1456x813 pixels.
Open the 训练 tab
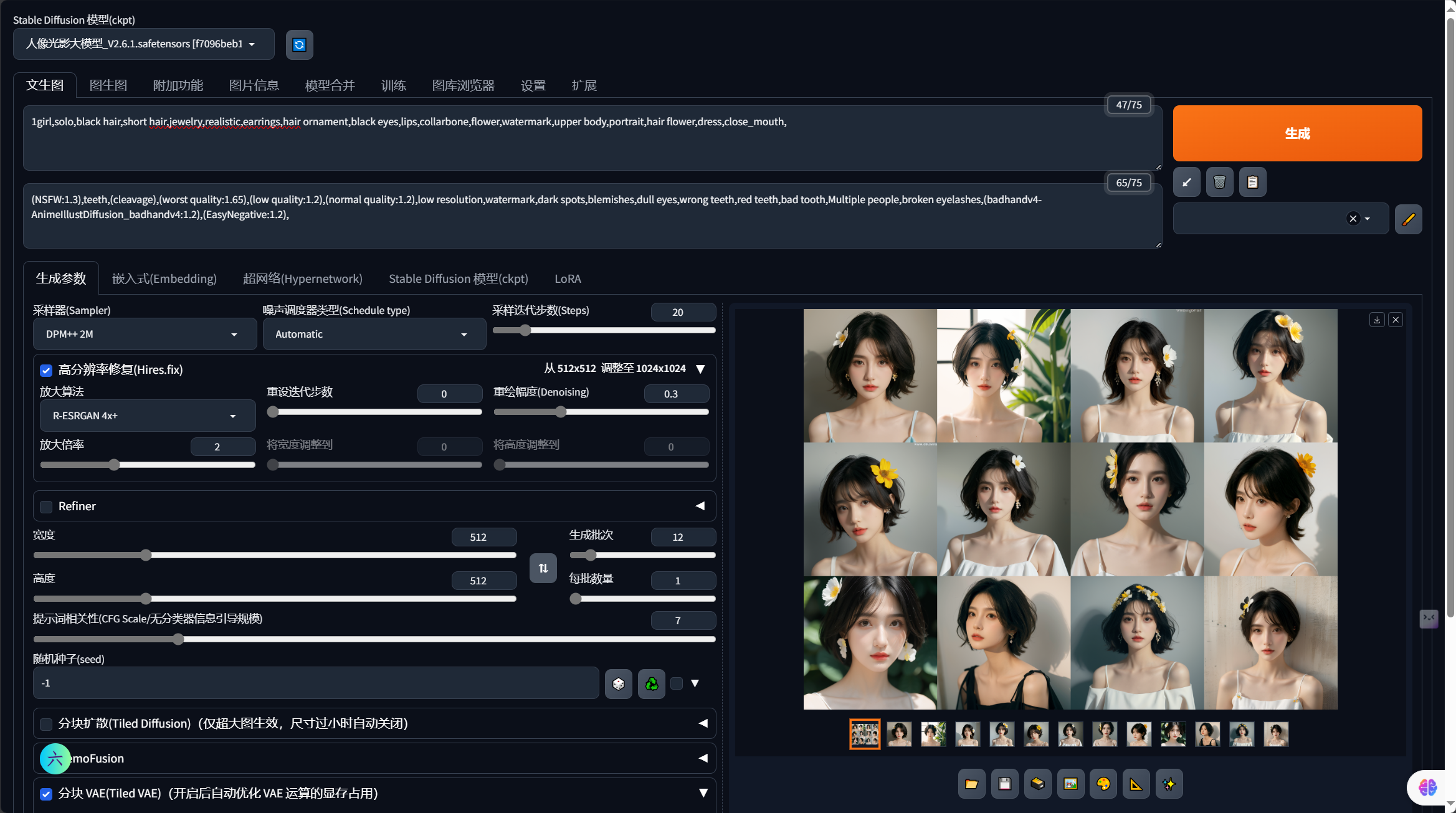point(393,85)
